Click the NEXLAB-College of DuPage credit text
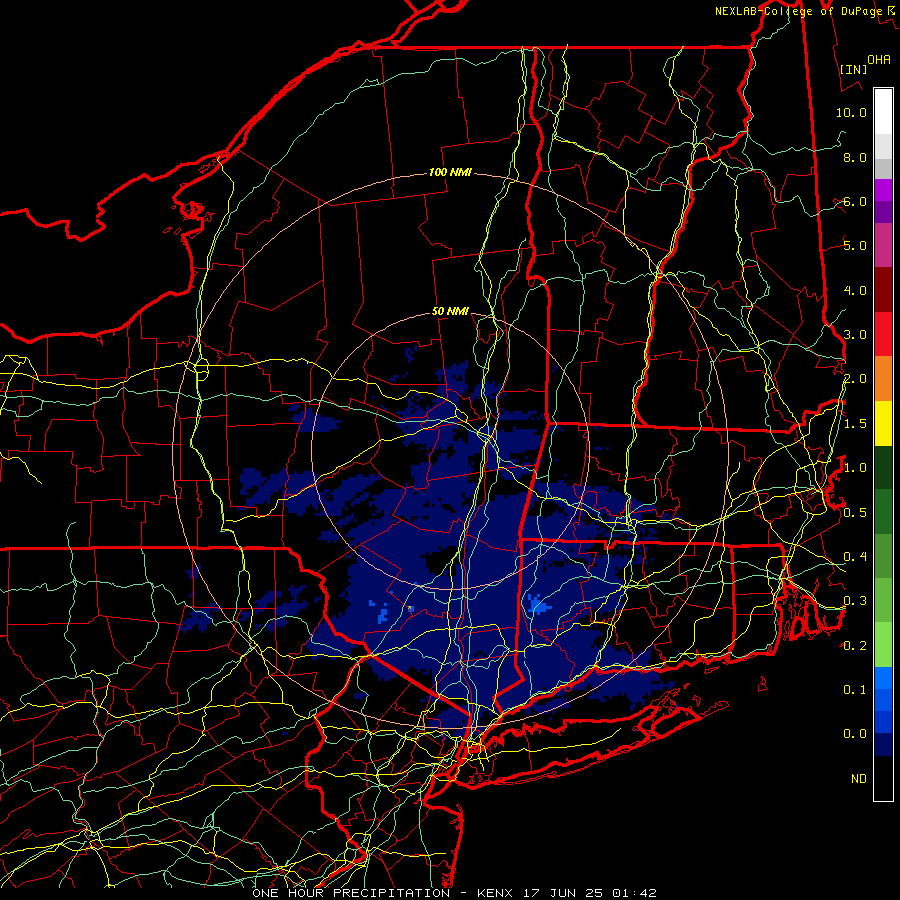900x900 pixels. 798,11
